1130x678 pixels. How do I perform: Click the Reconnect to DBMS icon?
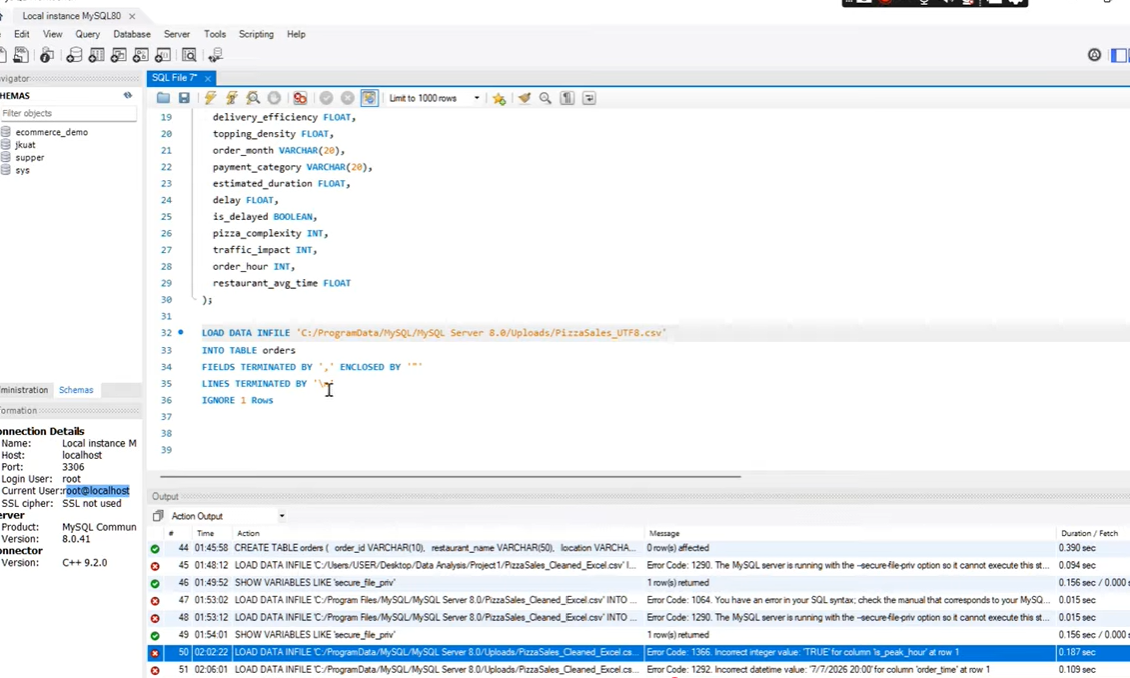pos(215,55)
